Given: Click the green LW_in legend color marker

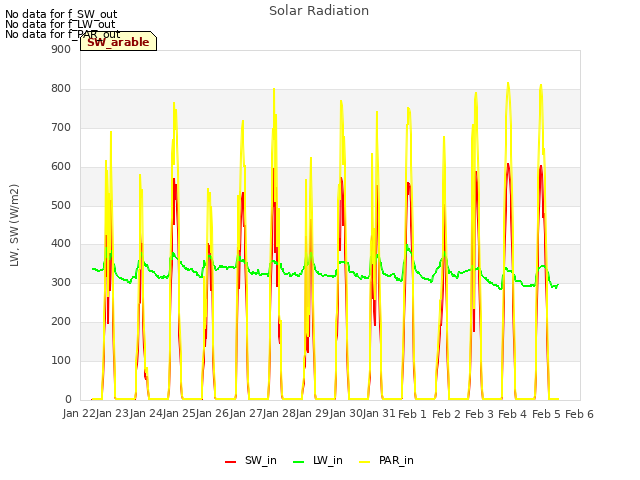Looking at the screenshot, I should (x=299, y=462).
